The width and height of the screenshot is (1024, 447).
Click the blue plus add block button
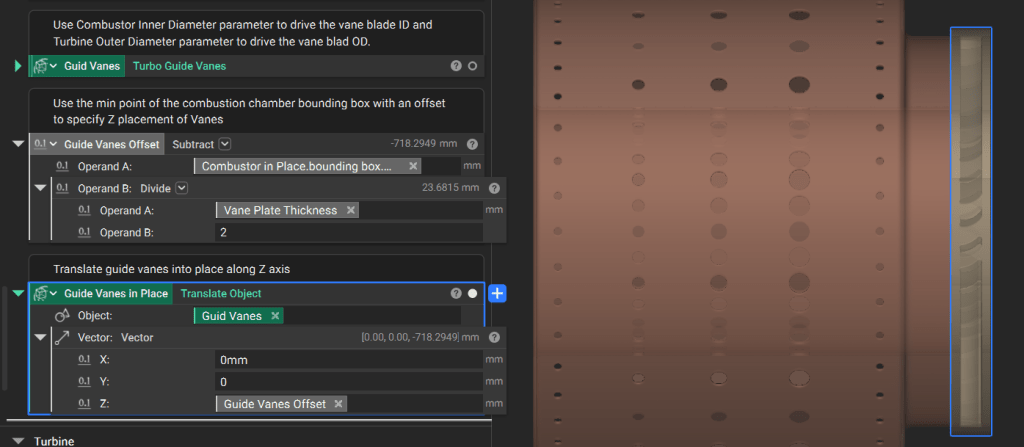pyautogui.click(x=498, y=294)
